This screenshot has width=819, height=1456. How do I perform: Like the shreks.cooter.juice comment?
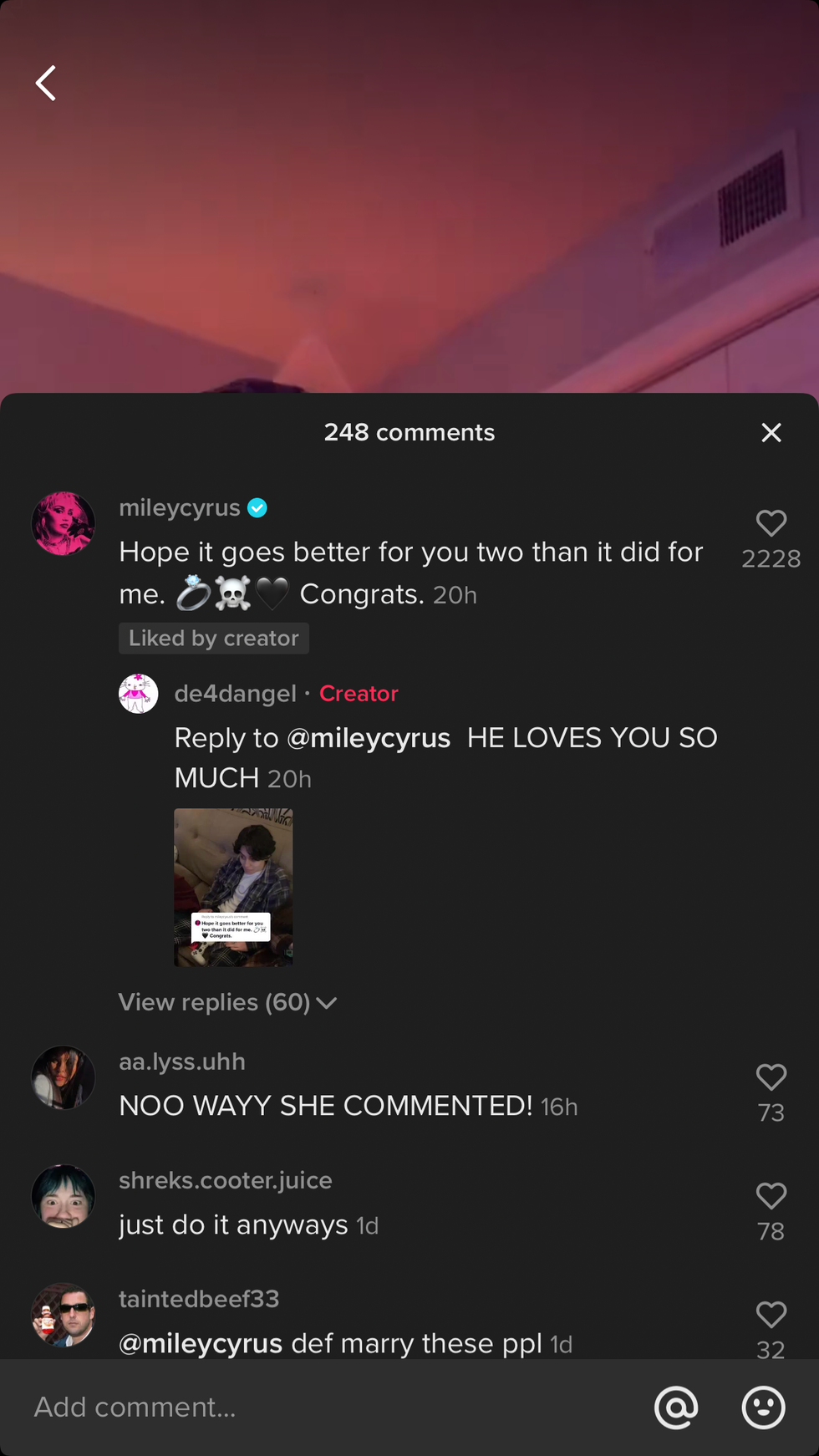tap(771, 1196)
